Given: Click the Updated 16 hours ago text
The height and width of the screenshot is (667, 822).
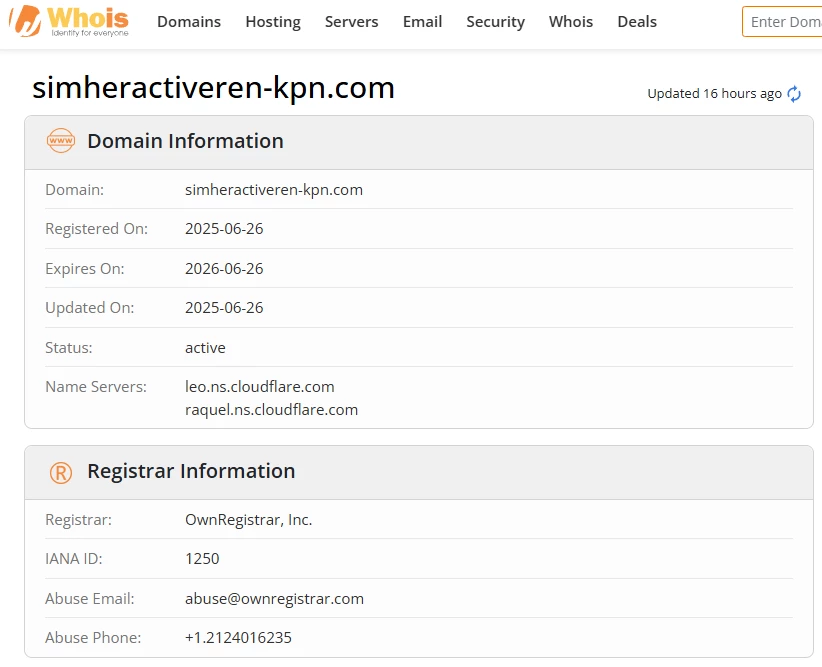Looking at the screenshot, I should click(x=714, y=93).
